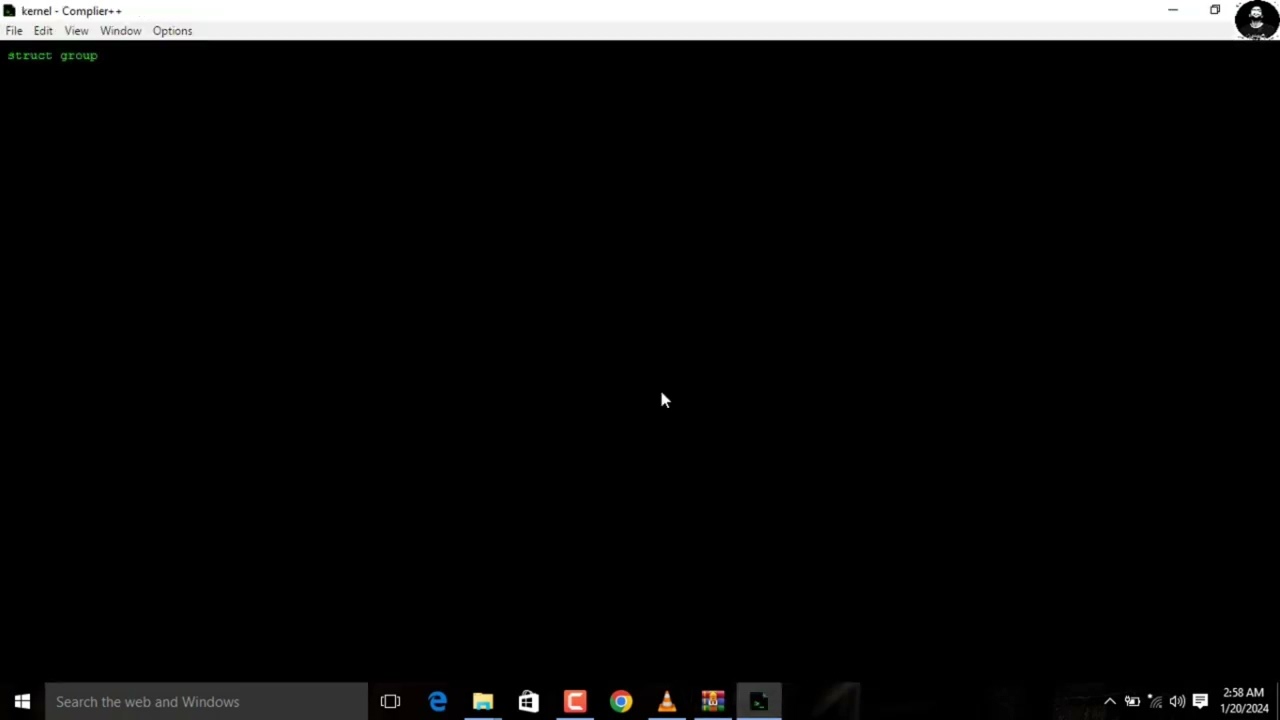The width and height of the screenshot is (1280, 720).
Task: Open VLC media player from the taskbar
Action: [667, 702]
